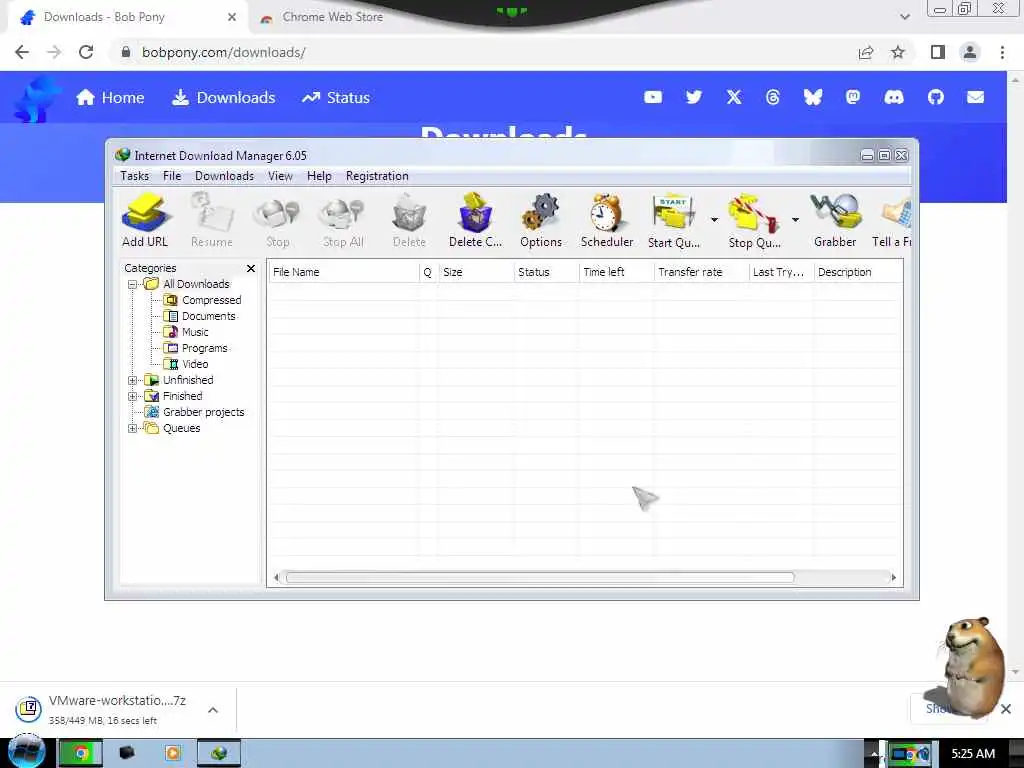The image size is (1024, 768).
Task: Open the Registration menu
Action: point(377,176)
